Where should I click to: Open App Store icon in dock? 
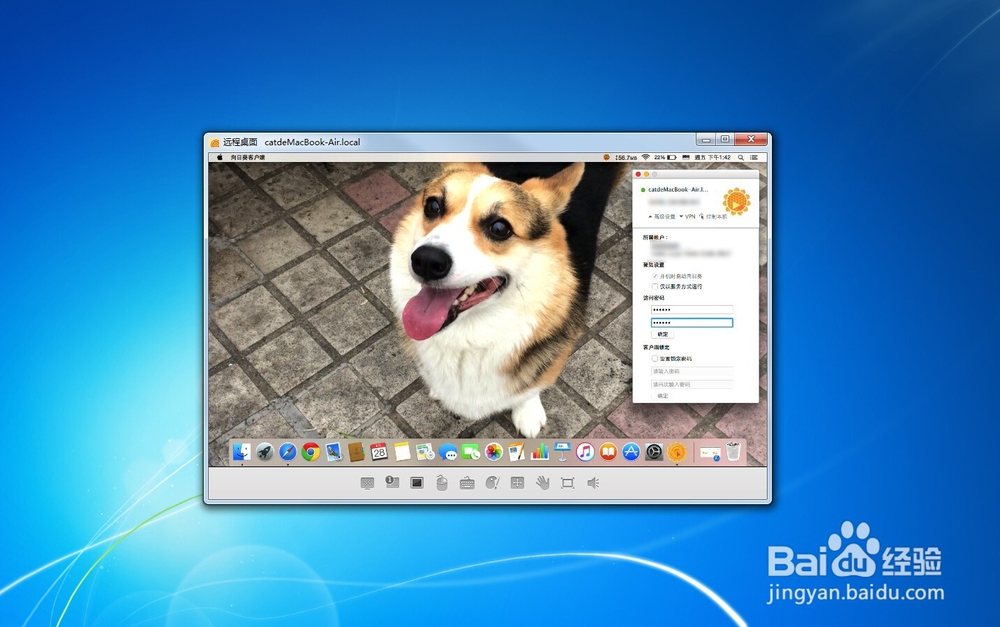tap(631, 452)
